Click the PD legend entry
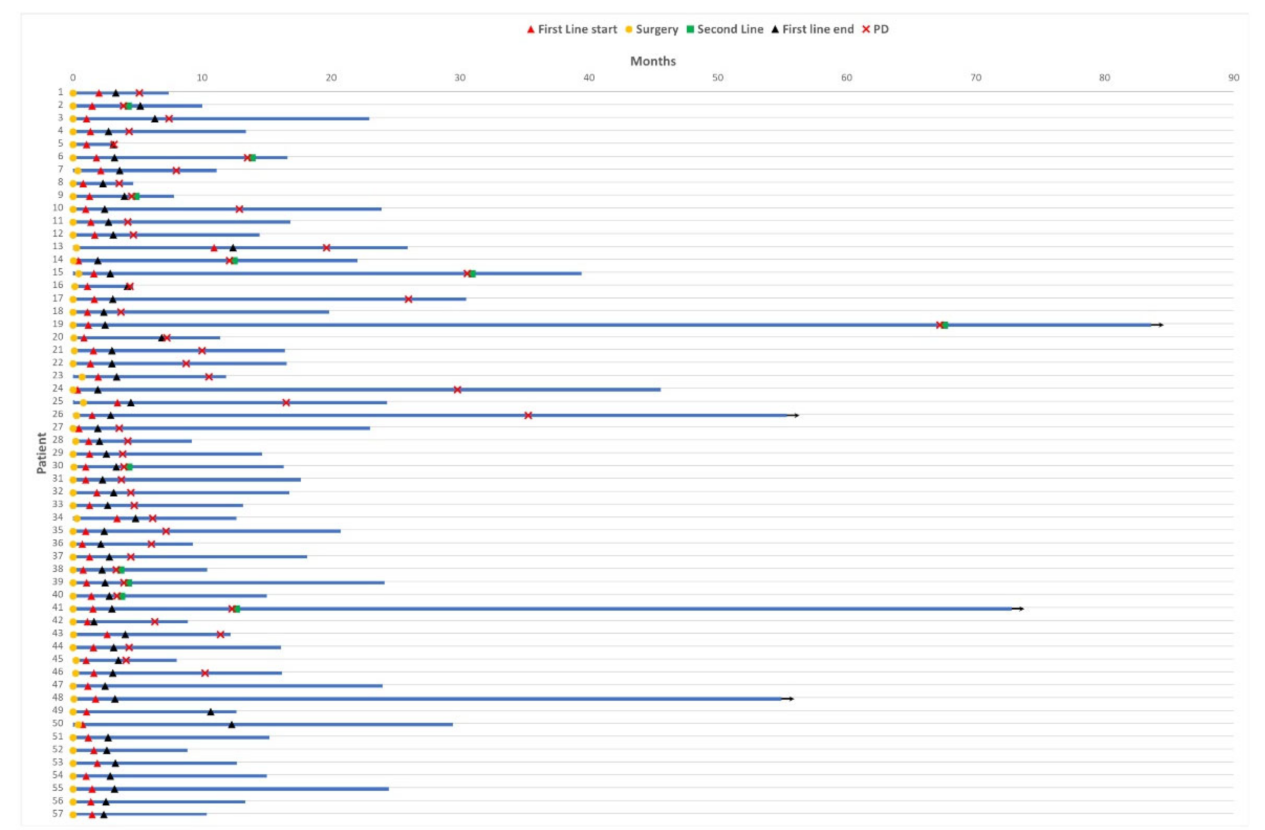 (x=875, y=29)
